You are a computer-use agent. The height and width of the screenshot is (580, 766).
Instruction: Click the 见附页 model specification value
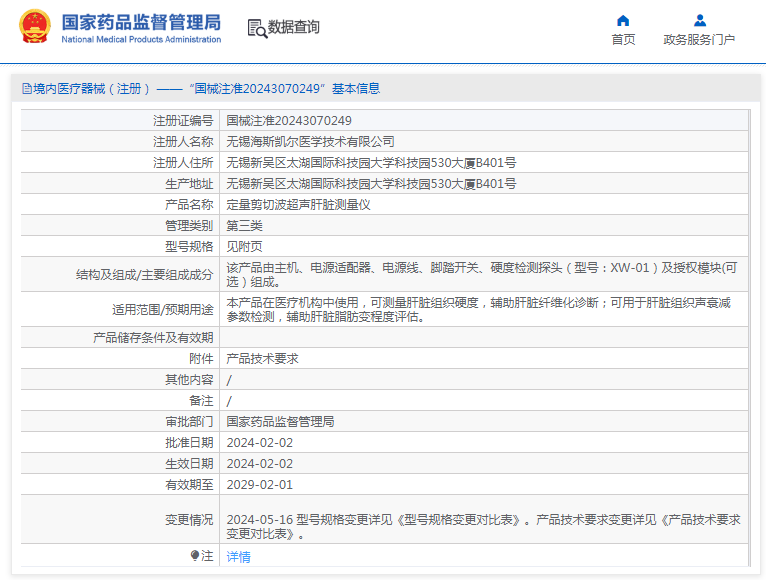(244, 247)
